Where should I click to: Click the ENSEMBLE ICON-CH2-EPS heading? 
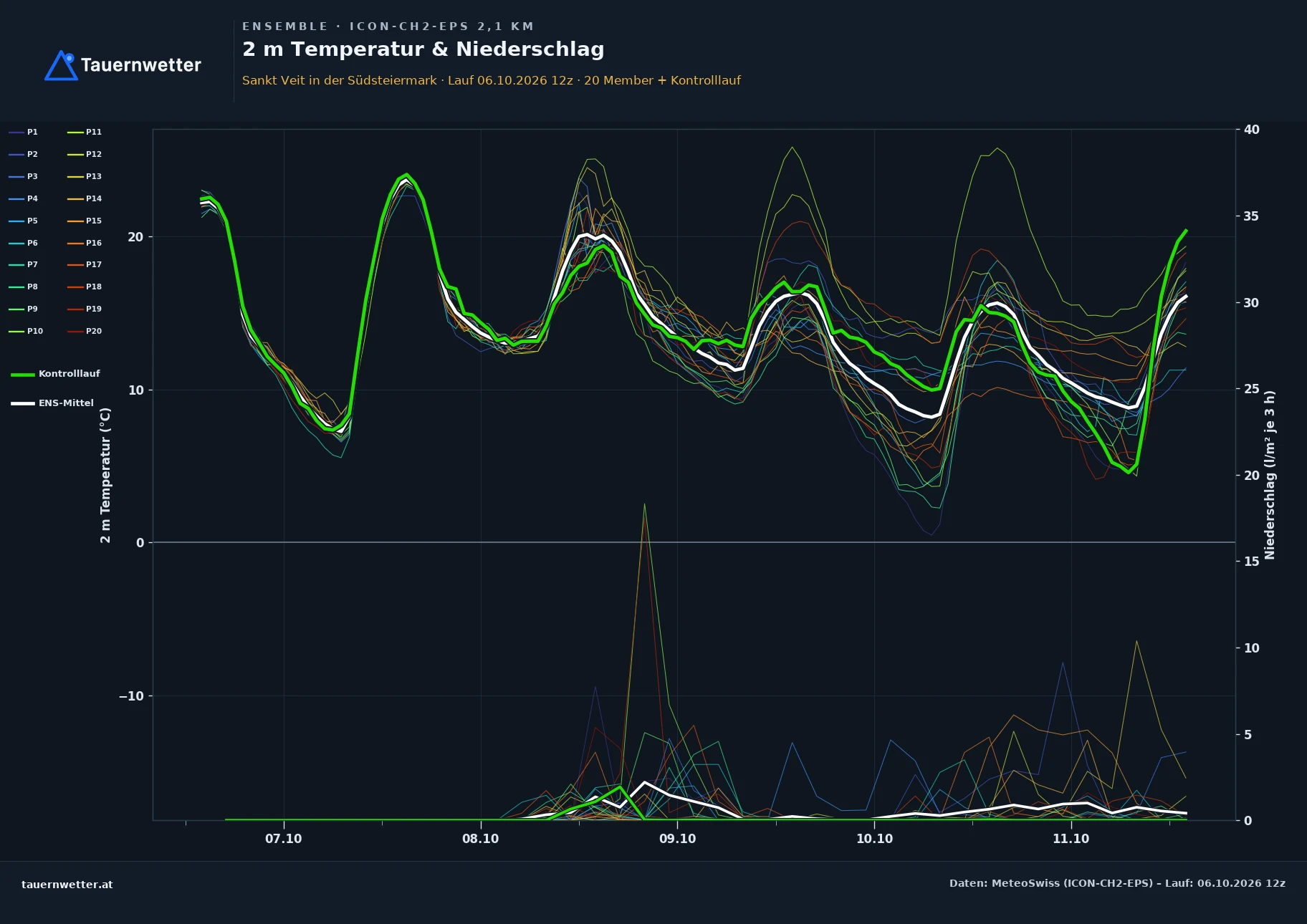tap(388, 27)
